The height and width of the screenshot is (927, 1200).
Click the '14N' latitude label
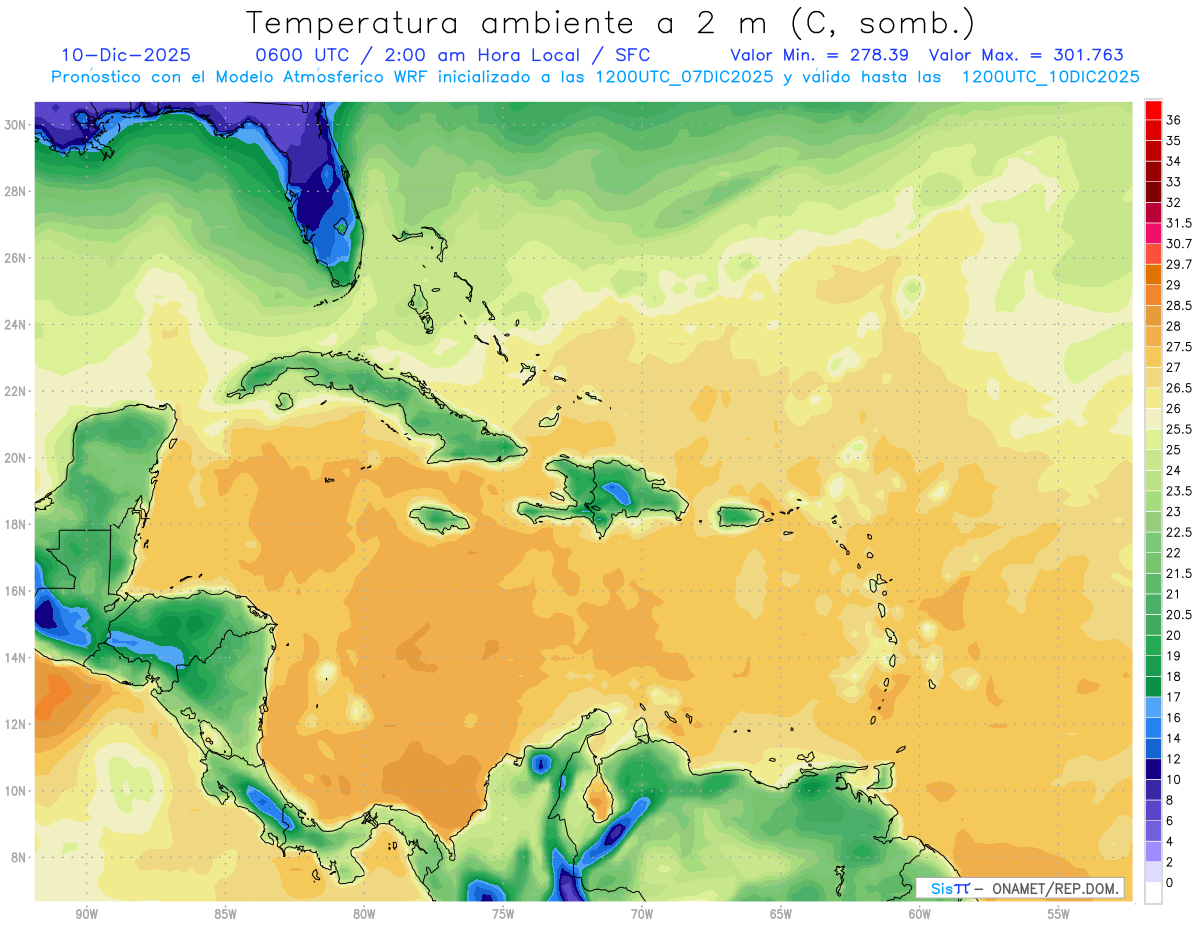[x=15, y=657]
